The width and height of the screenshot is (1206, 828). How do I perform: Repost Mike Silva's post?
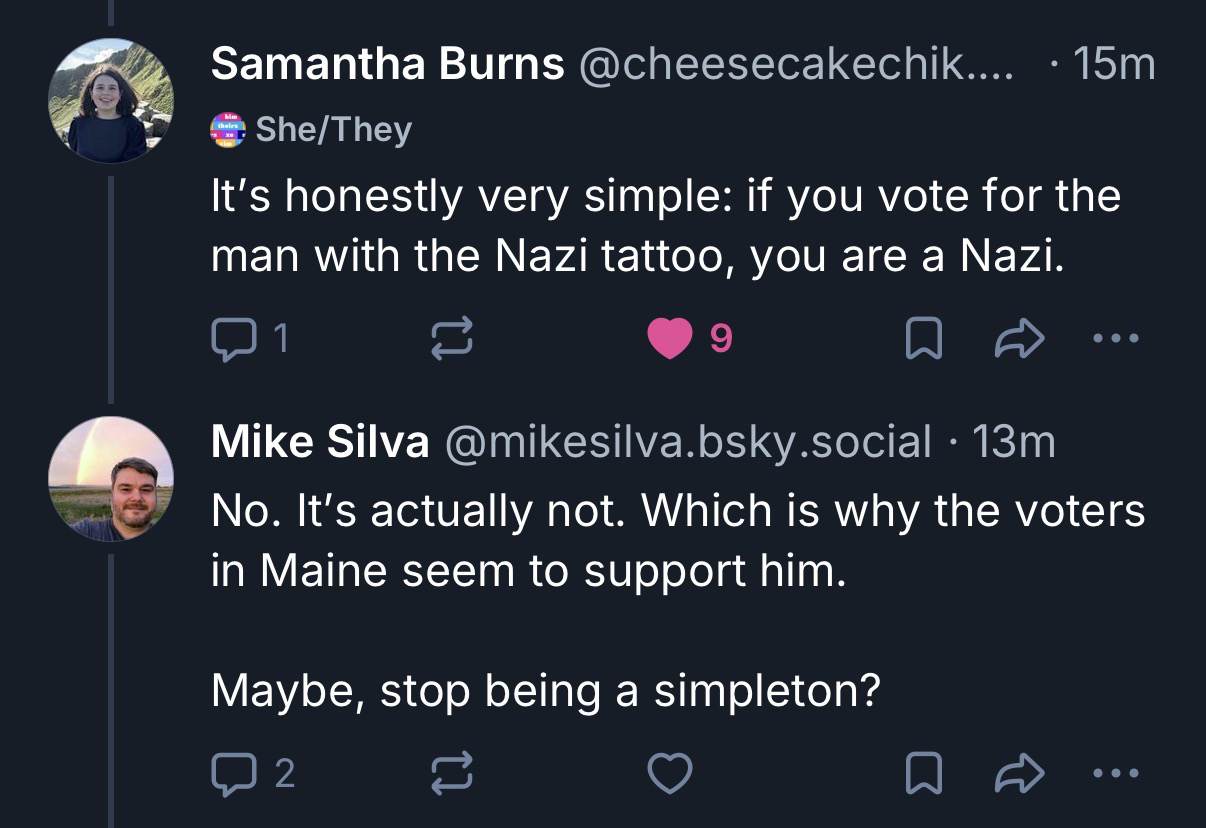[x=450, y=772]
